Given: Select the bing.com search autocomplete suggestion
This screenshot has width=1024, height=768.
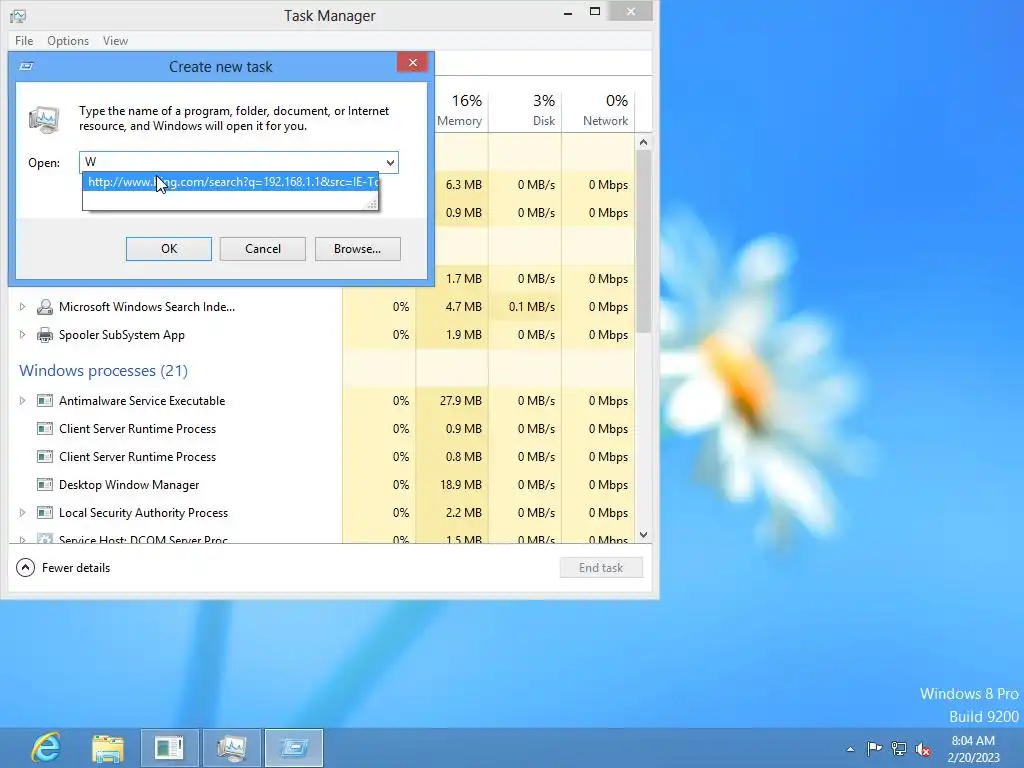Looking at the screenshot, I should pyautogui.click(x=231, y=182).
